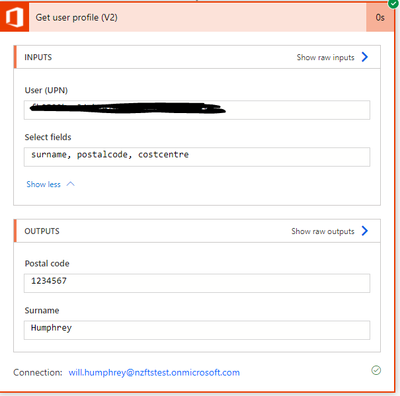Collapse inputs using the Show less chevron
The height and width of the screenshot is (396, 400).
71,184
